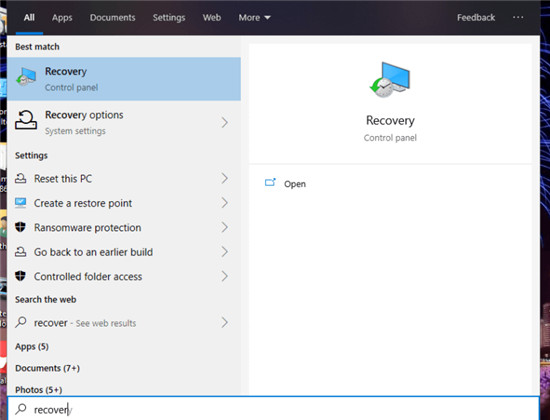Click the Reset this PC icon
550x420 pixels.
click(20, 178)
